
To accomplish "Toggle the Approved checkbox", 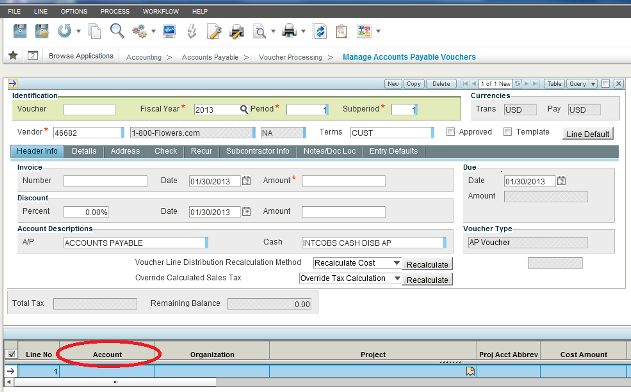I will tap(450, 132).
